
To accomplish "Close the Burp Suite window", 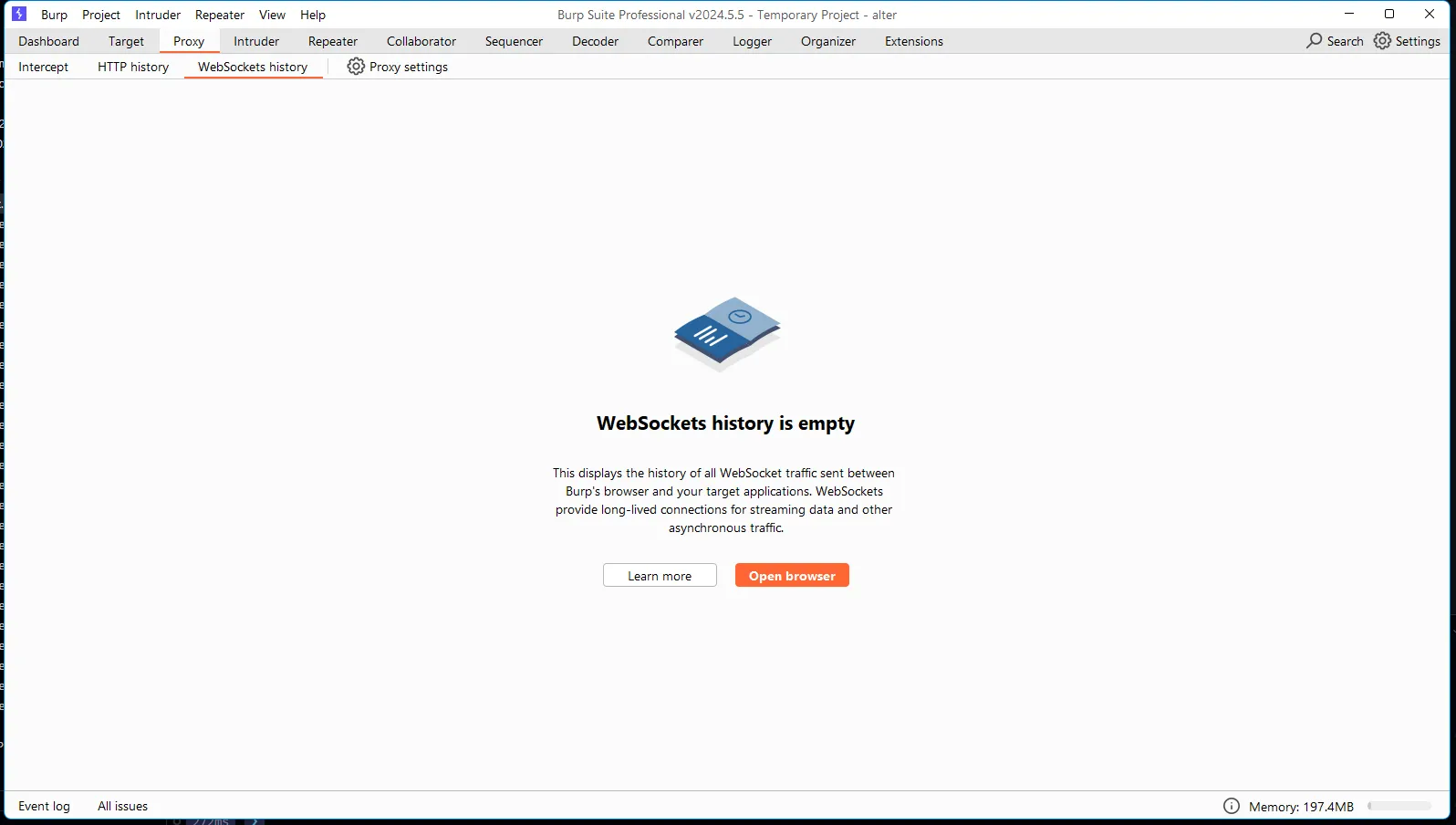I will [x=1430, y=14].
